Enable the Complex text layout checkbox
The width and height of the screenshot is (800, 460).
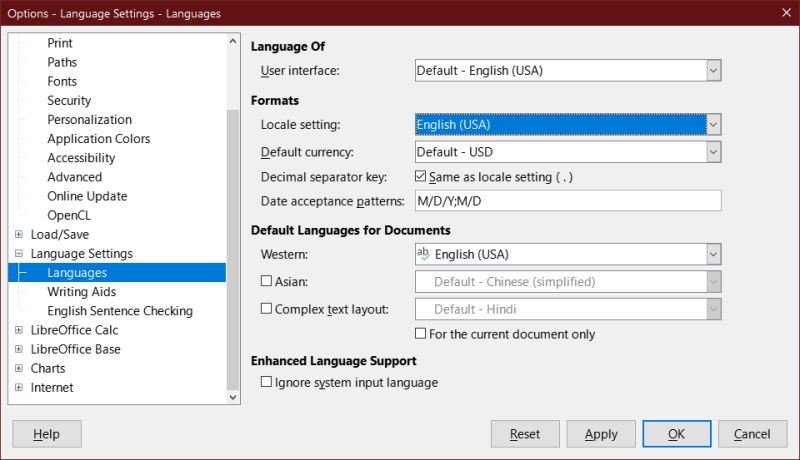click(266, 309)
